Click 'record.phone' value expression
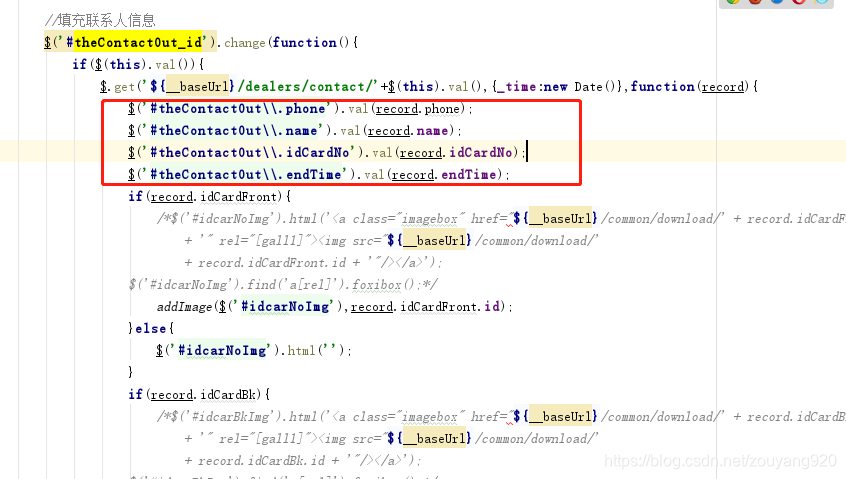846x479 pixels. pyautogui.click(x=418, y=109)
